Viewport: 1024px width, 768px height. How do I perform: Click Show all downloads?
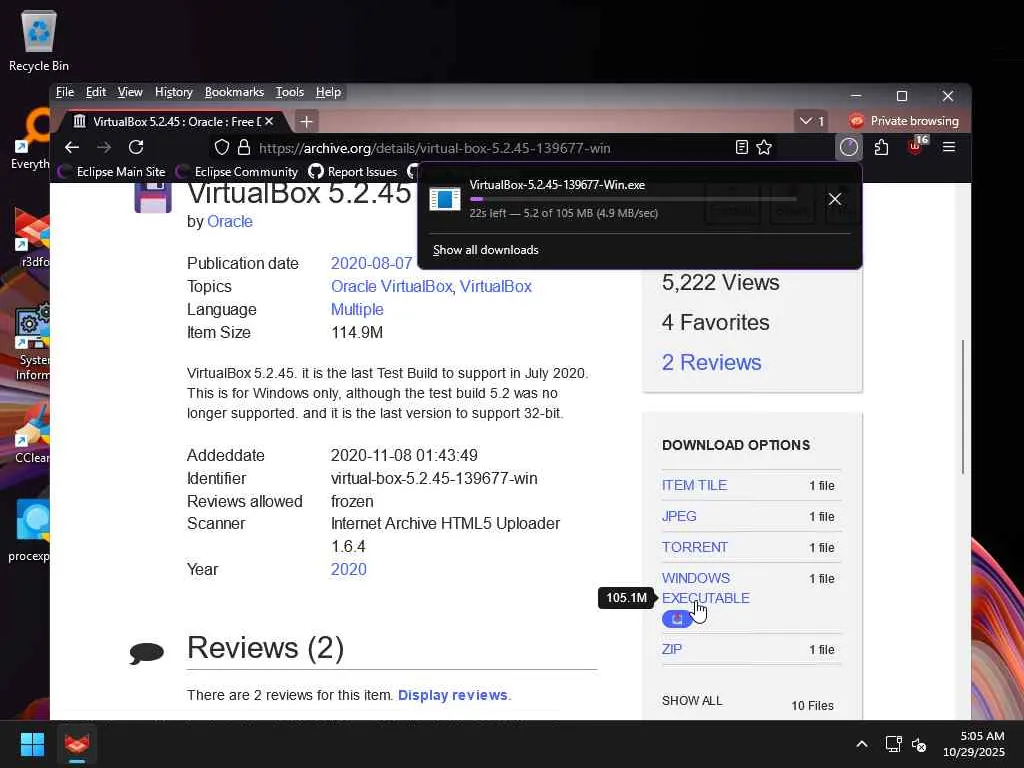tap(486, 250)
